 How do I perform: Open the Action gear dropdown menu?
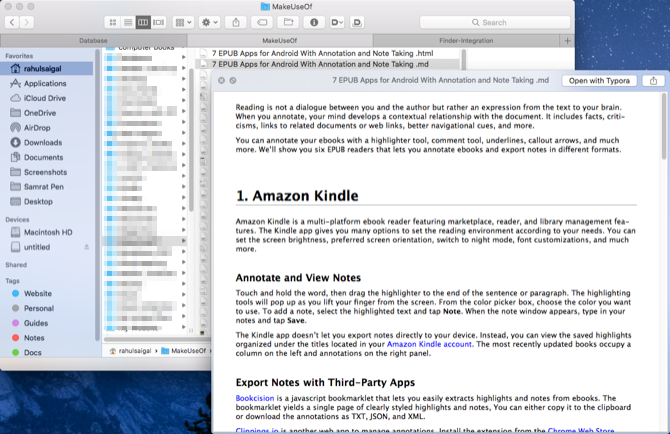(x=210, y=21)
